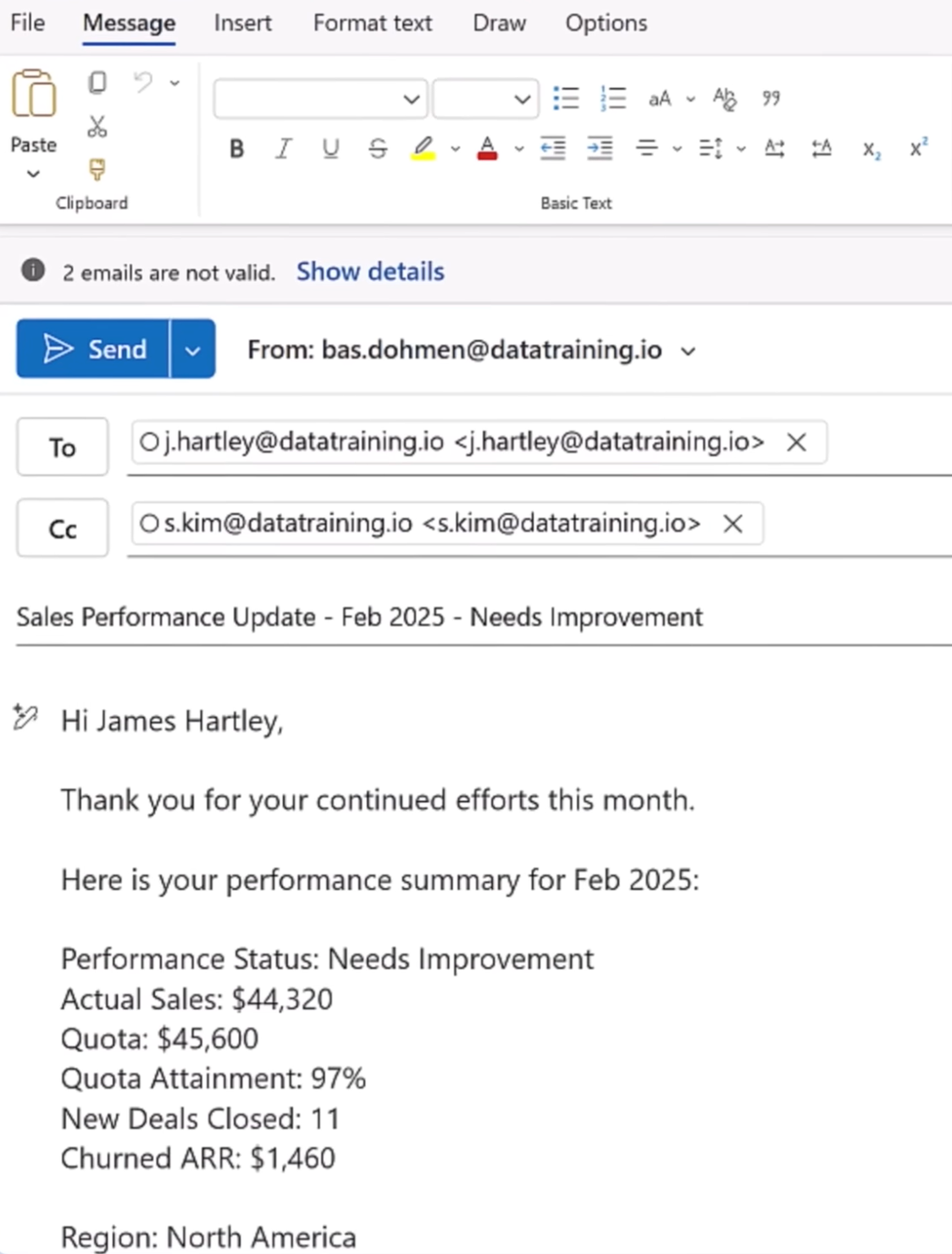Switch to the Insert tab
Screen dimensions: 952x1254
click(x=242, y=23)
